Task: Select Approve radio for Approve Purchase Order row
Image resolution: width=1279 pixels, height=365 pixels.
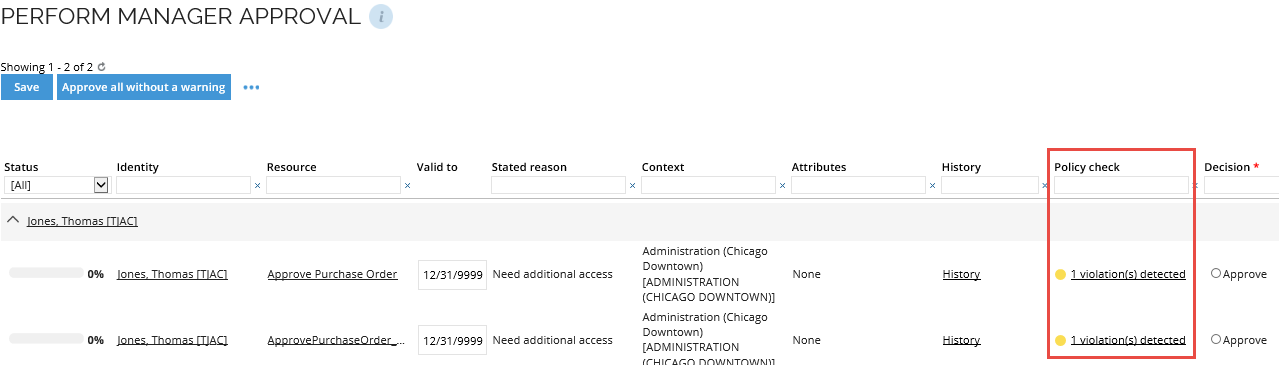Action: click(1216, 273)
